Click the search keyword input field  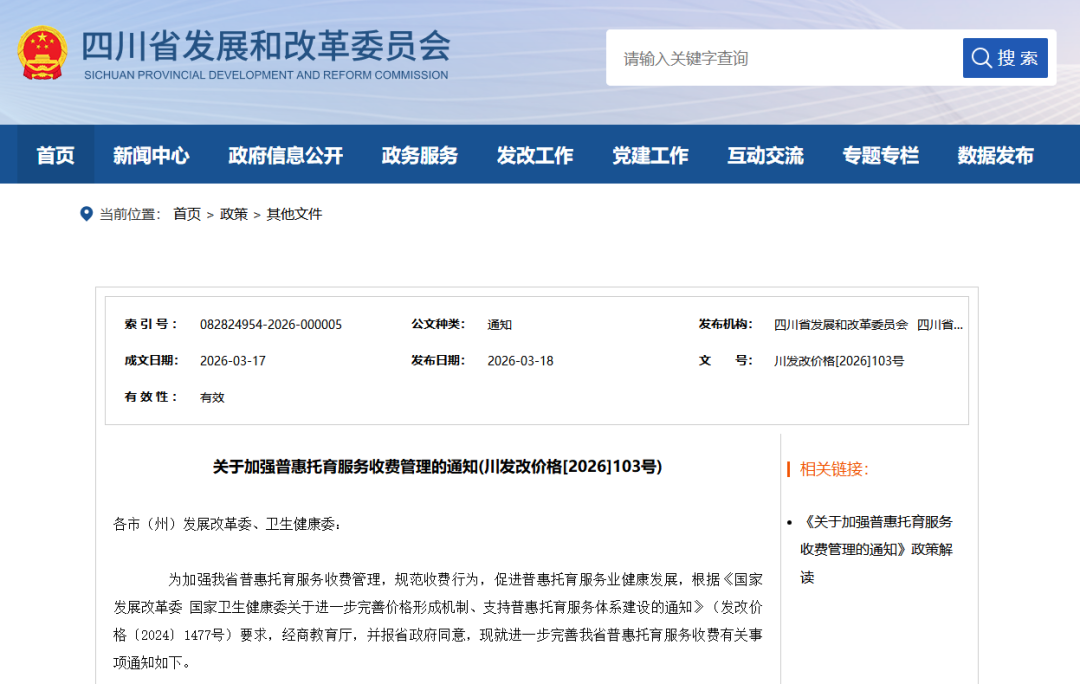785,59
